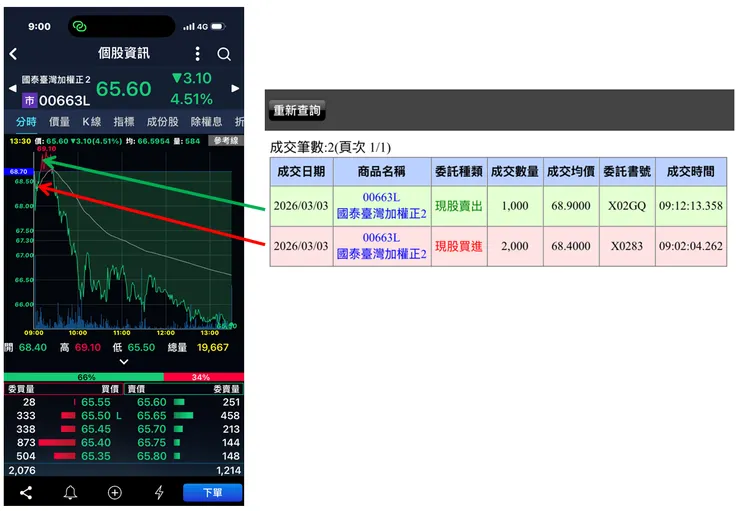The height and width of the screenshot is (511, 740).
Task: Expand more quote details with the down chevron
Action: coord(124,362)
